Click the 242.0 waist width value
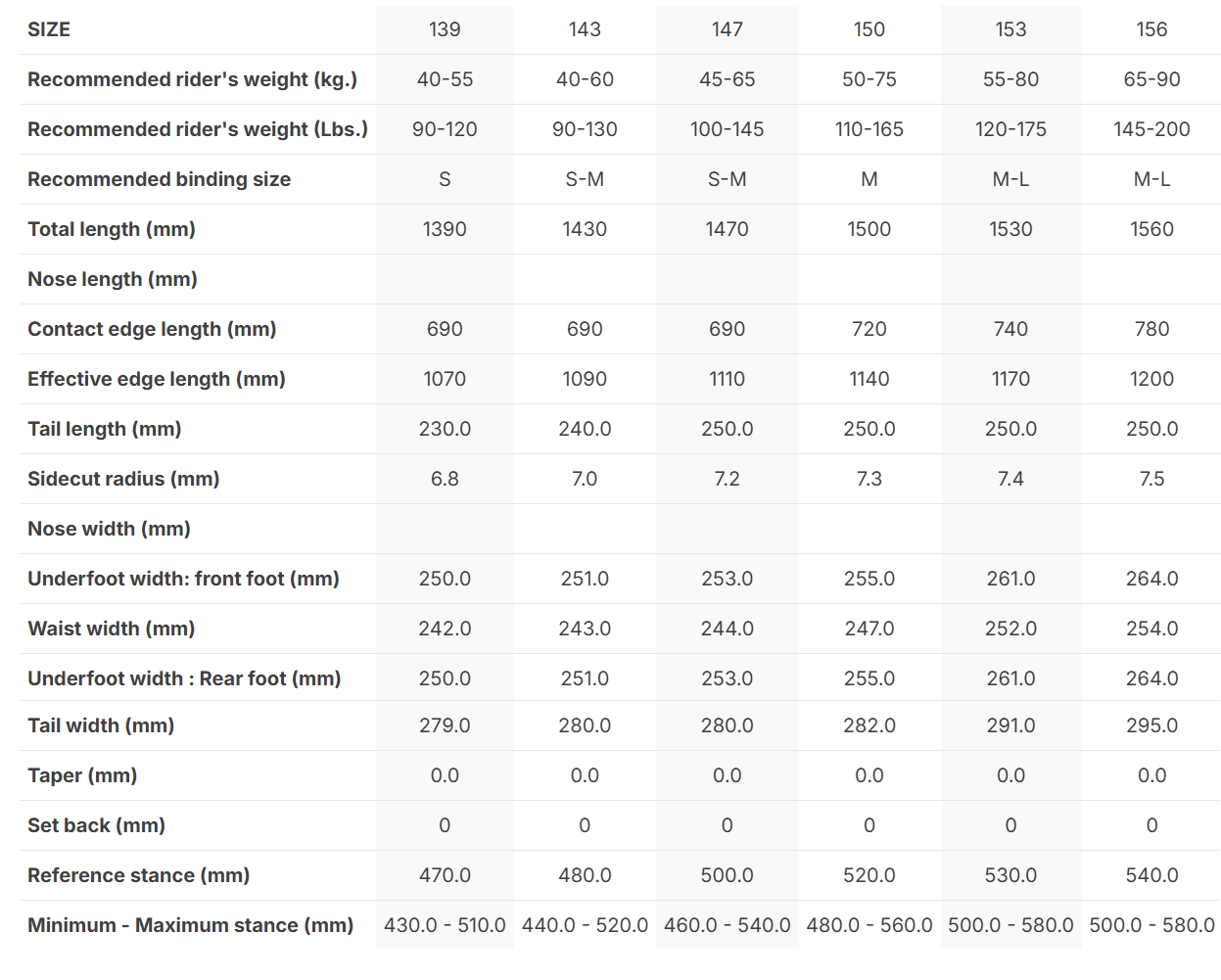1221x980 pixels. pos(445,629)
